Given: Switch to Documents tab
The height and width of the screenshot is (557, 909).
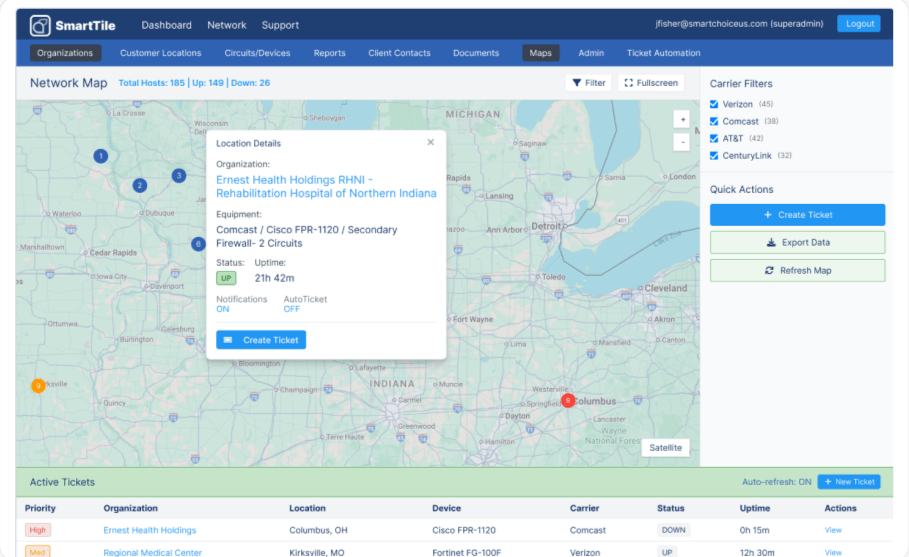Looking at the screenshot, I should pyautogui.click(x=476, y=53).
